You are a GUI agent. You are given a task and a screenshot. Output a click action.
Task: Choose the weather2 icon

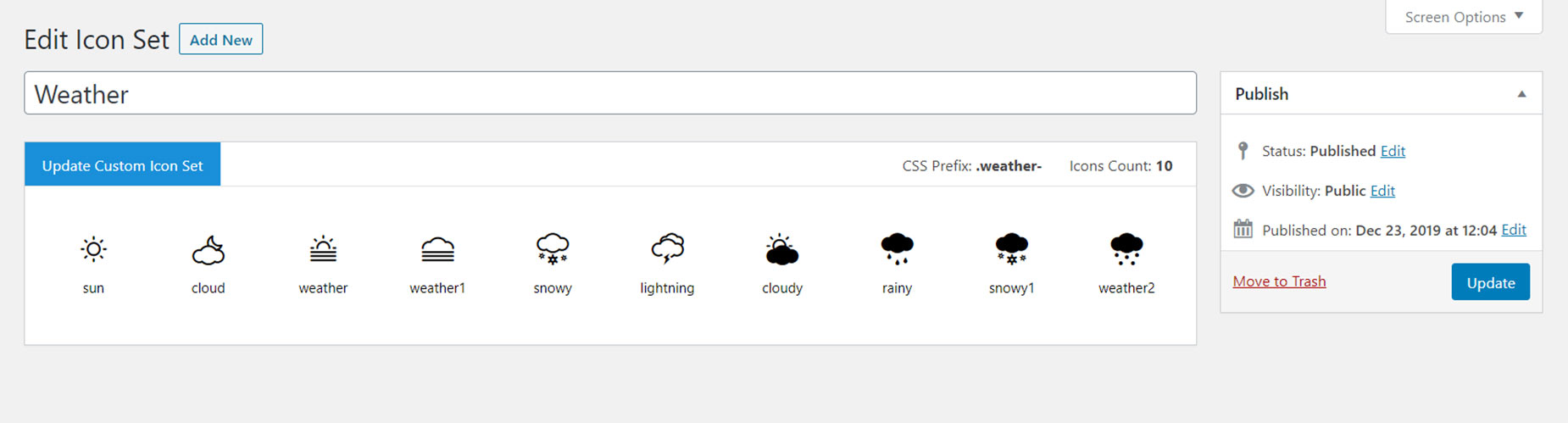1126,249
